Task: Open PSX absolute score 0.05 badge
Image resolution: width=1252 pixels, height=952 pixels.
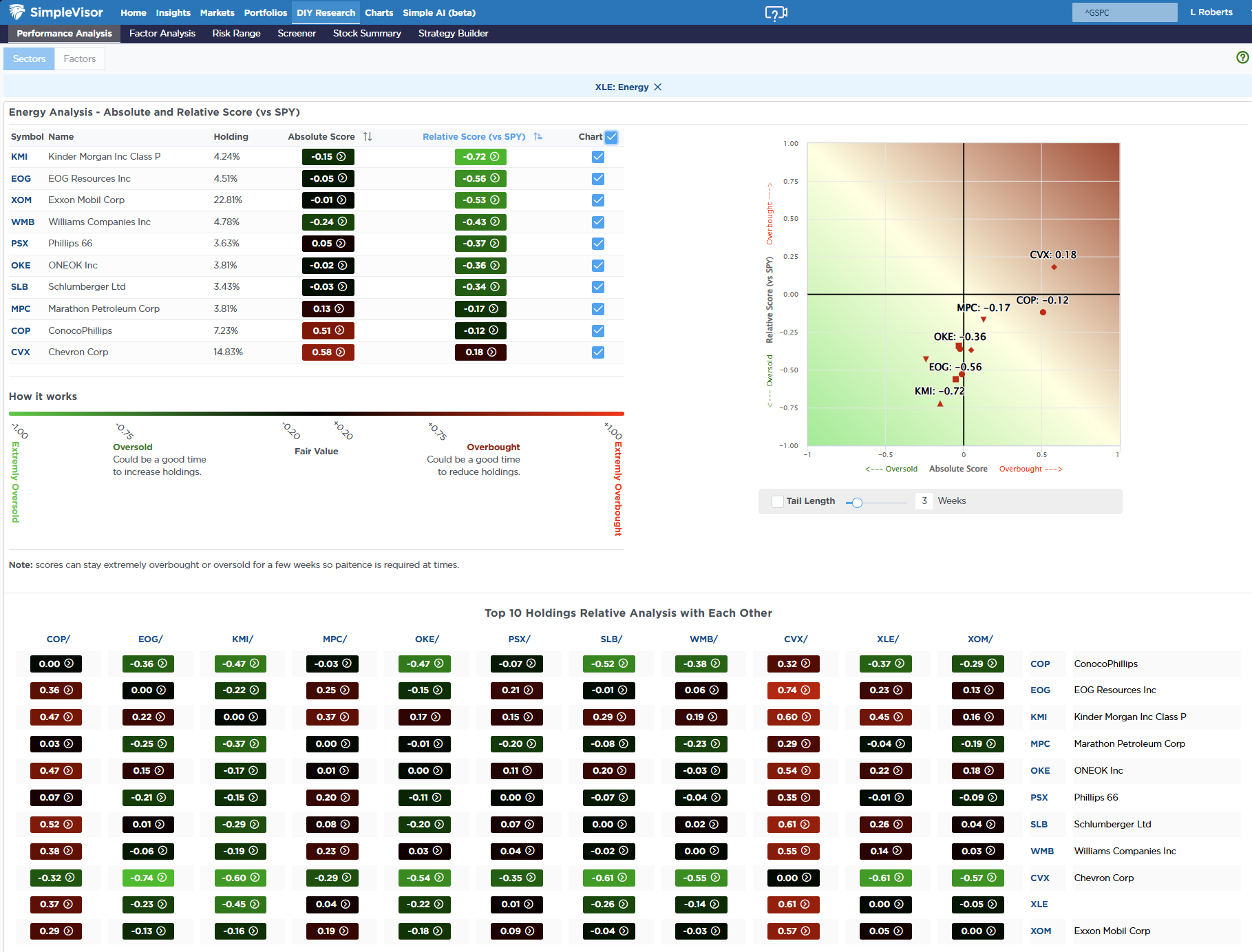Action: [328, 244]
